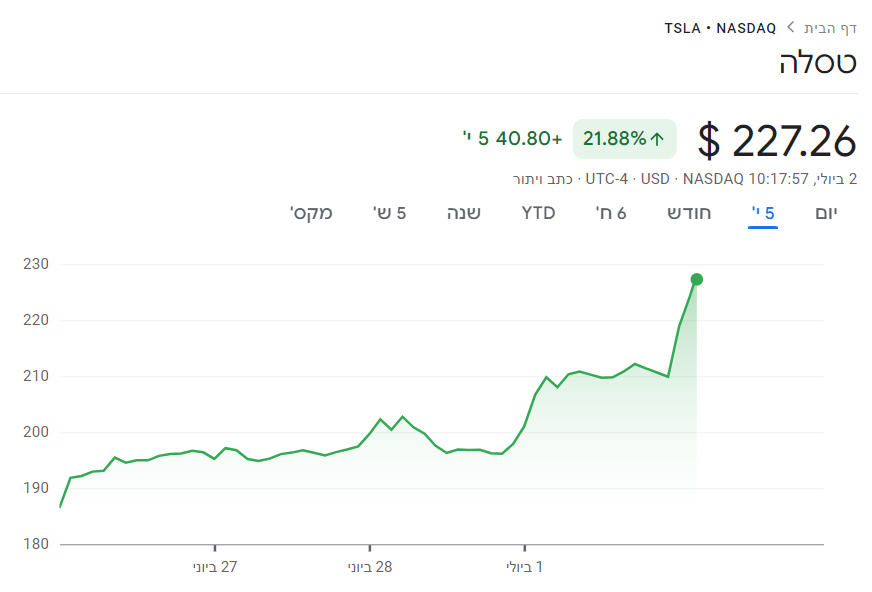The image size is (872, 592).
Task: Click the green up-arrow in percentage badge
Action: [x=657, y=139]
